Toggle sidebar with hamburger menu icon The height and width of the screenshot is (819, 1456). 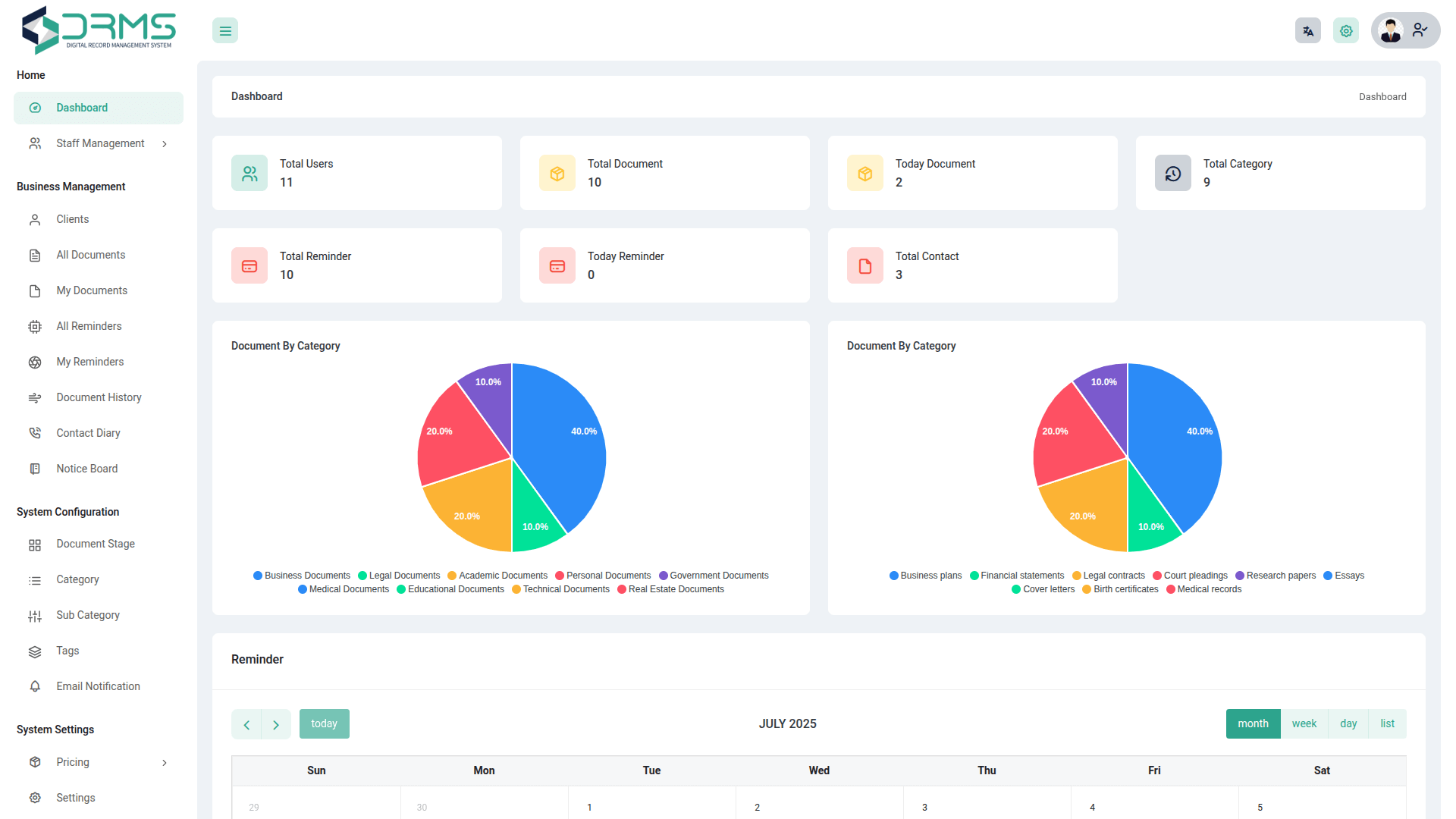pyautogui.click(x=225, y=31)
